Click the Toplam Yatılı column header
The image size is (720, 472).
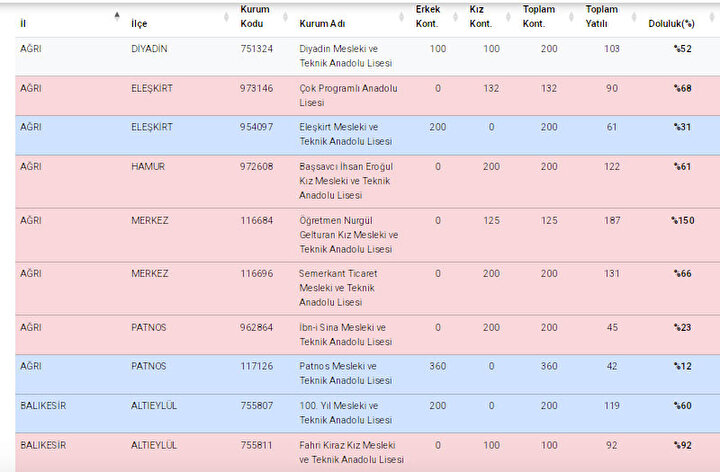602,17
